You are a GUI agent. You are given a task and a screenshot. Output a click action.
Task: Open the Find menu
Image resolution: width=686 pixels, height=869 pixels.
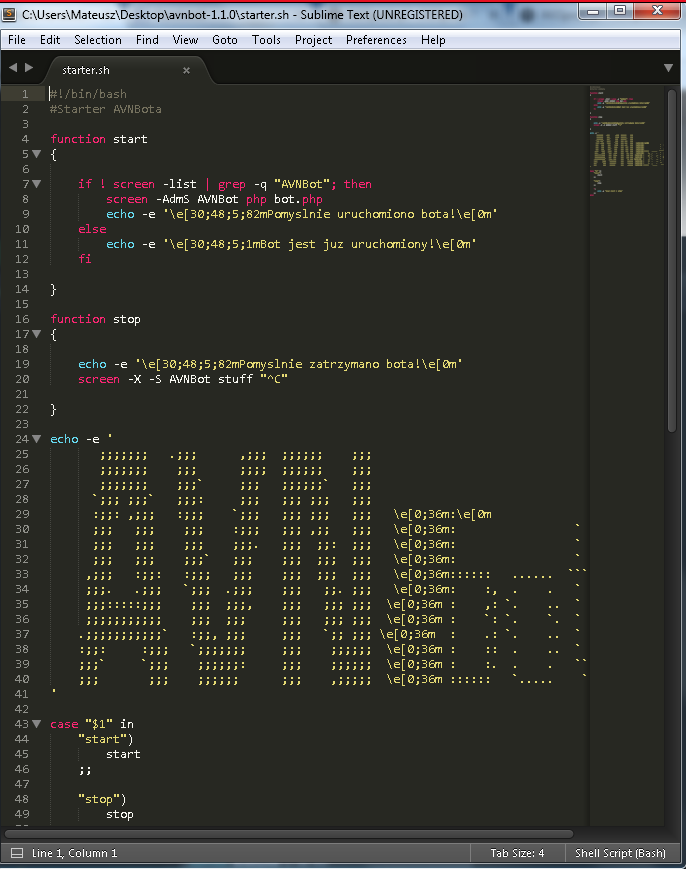tap(147, 40)
